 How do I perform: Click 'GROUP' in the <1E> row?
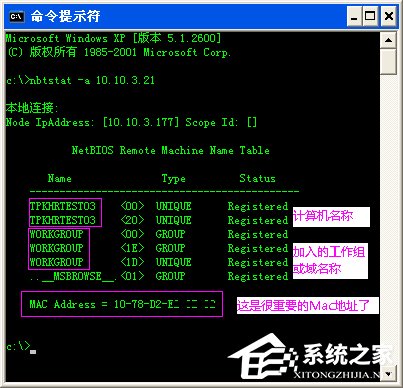click(170, 248)
